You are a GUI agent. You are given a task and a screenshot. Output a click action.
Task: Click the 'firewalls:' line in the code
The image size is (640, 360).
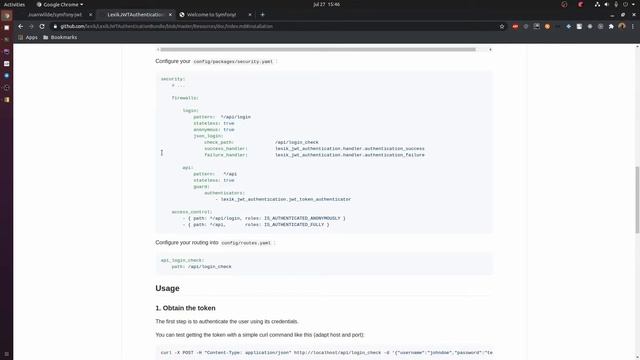point(185,98)
